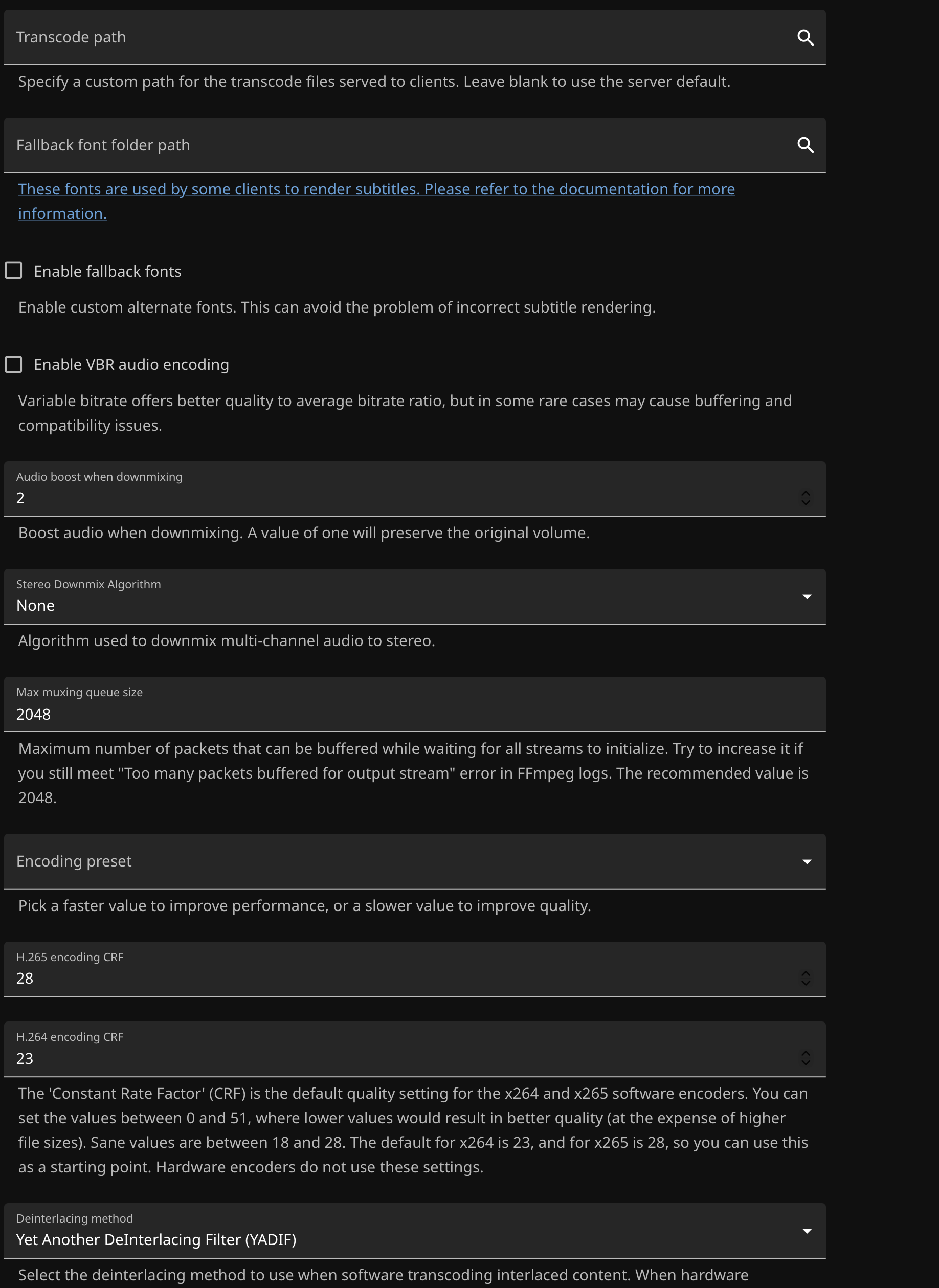Click the Fallback font folder search icon
This screenshot has height=1288, width=939.
[x=806, y=145]
